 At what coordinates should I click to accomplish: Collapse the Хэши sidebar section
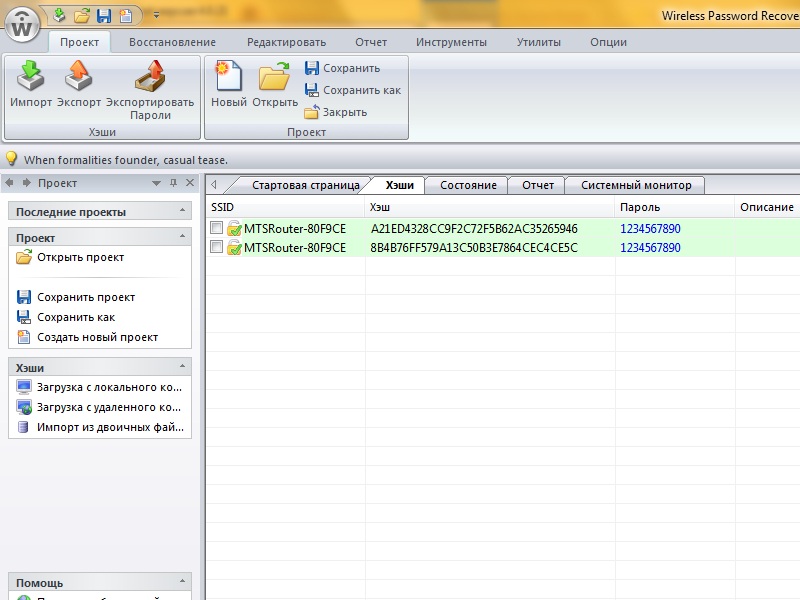click(x=182, y=367)
